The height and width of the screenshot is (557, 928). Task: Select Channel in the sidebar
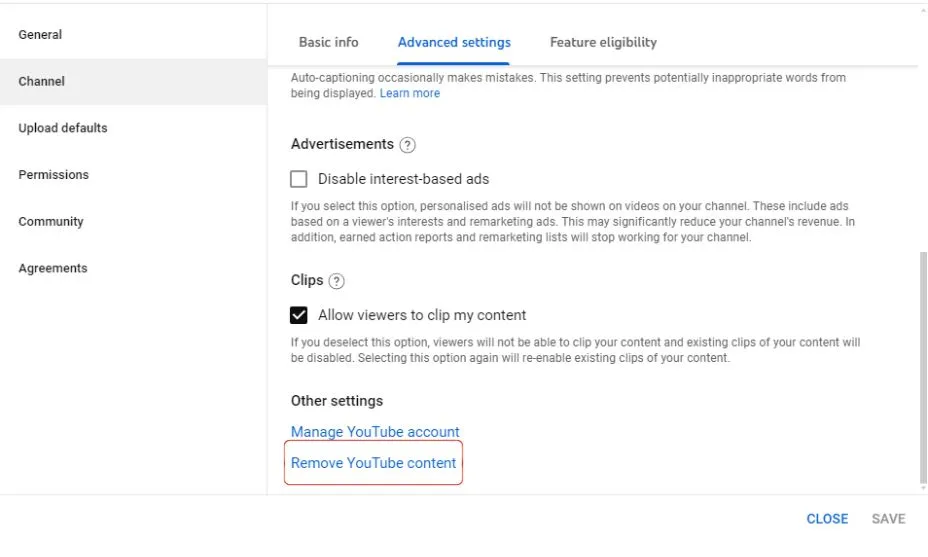click(x=133, y=82)
